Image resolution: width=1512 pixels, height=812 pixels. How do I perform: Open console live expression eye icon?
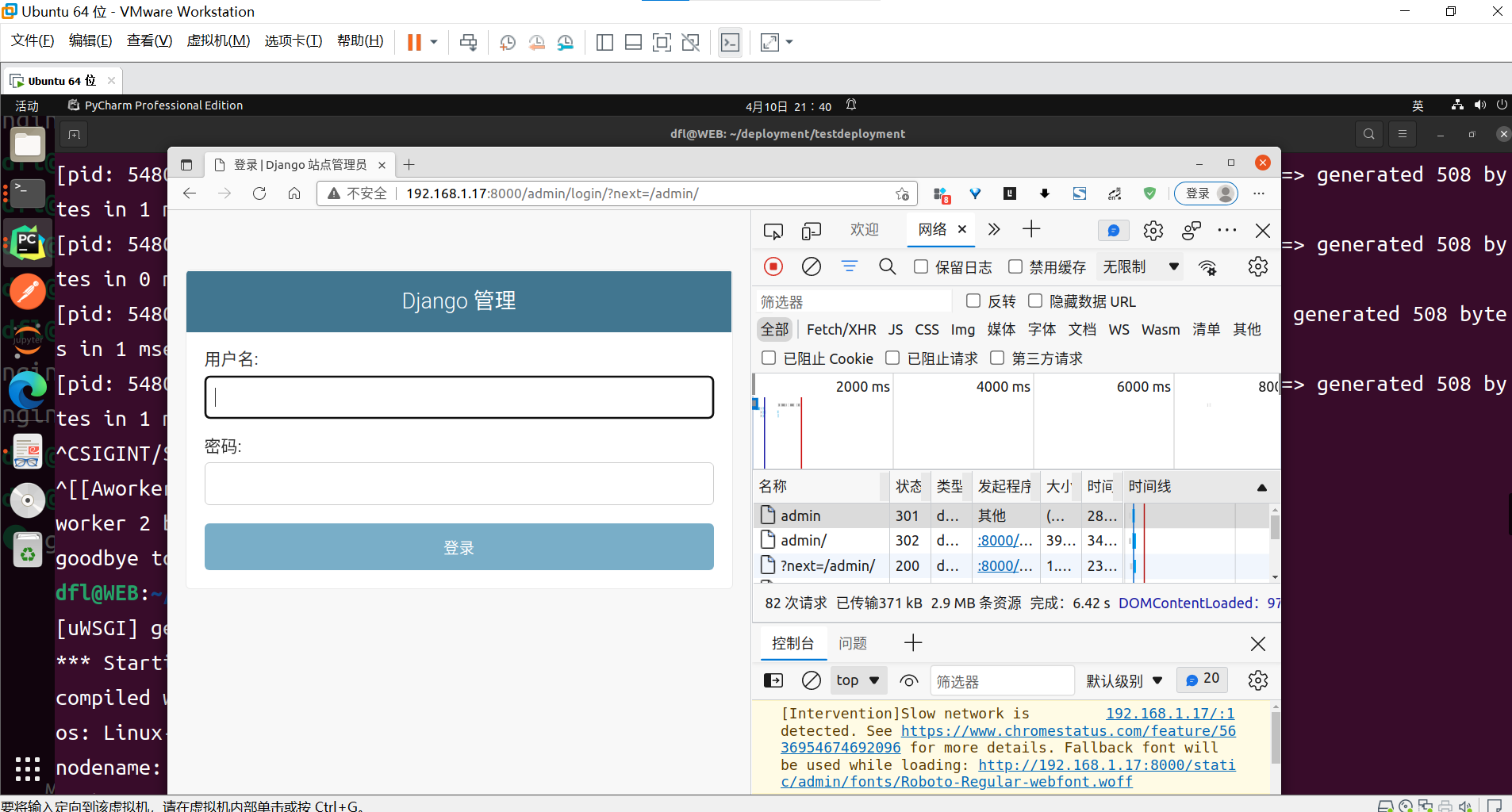[x=909, y=680]
